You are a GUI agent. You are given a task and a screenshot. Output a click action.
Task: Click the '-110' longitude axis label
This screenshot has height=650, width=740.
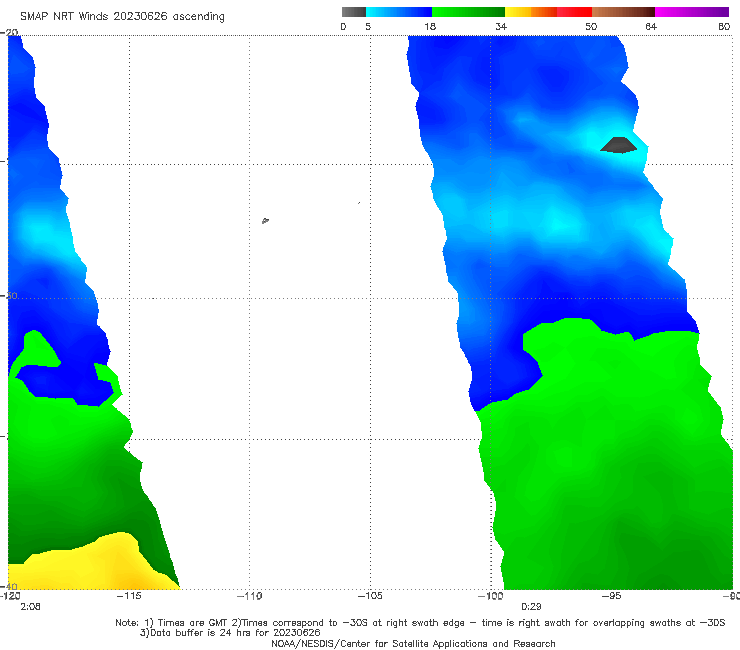coord(249,596)
